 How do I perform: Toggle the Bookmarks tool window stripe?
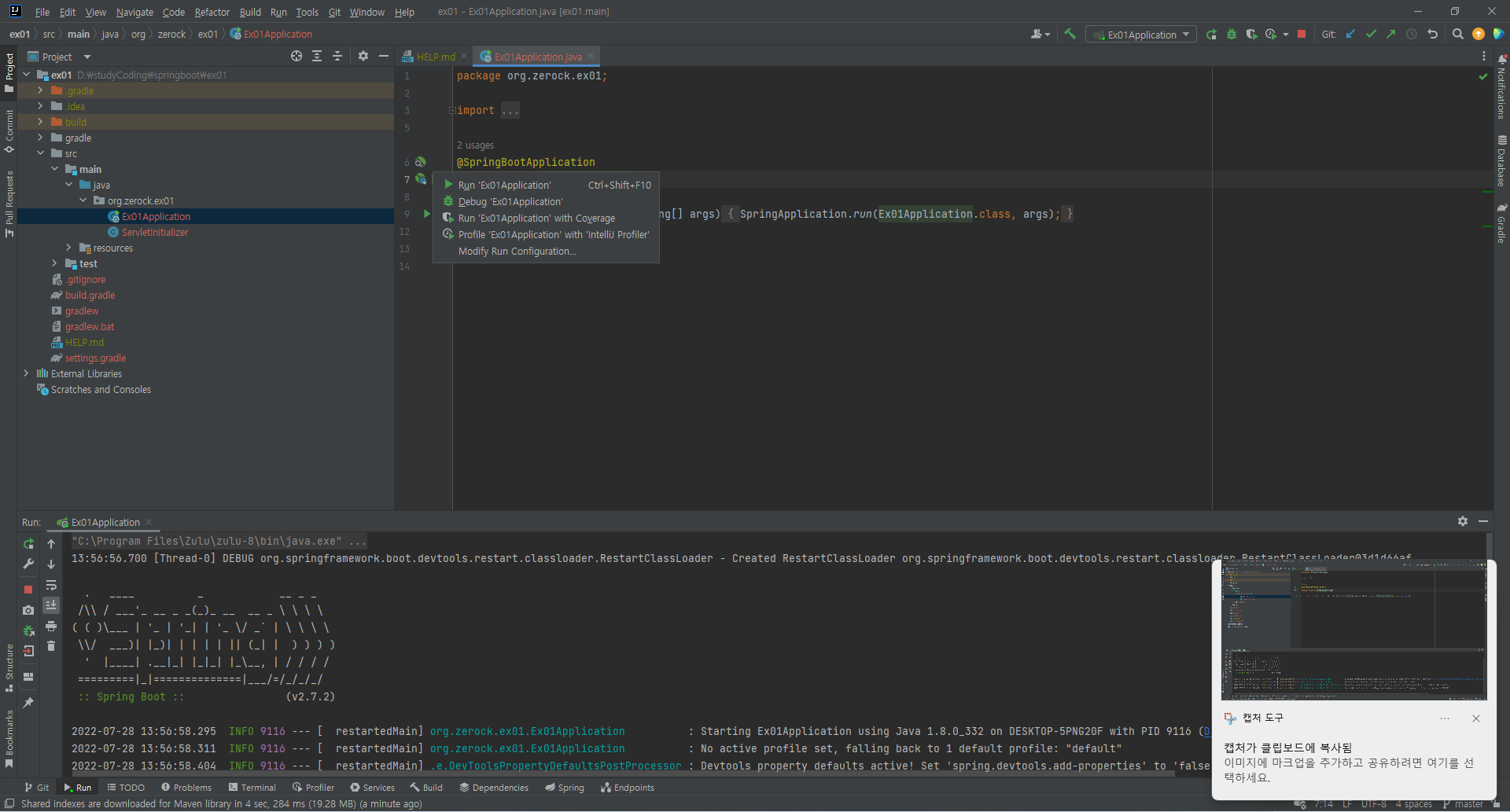(x=9, y=739)
